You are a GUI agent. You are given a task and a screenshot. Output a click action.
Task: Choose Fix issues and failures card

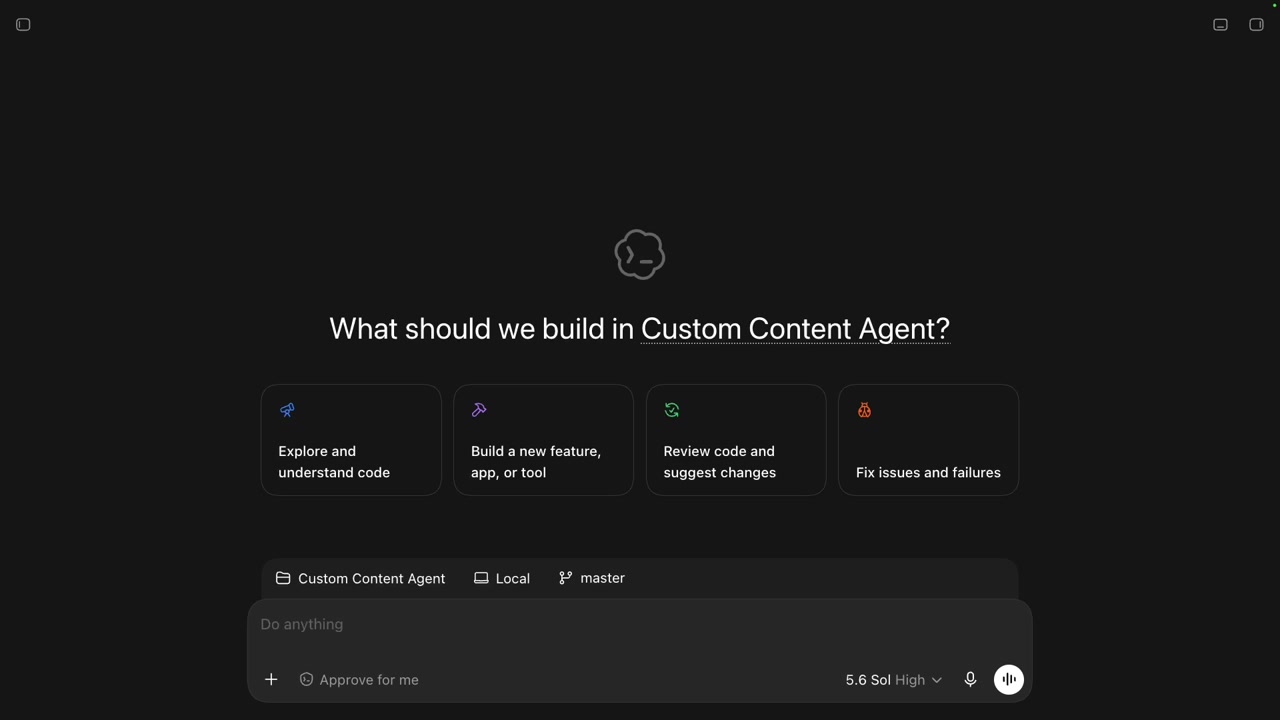click(x=928, y=440)
